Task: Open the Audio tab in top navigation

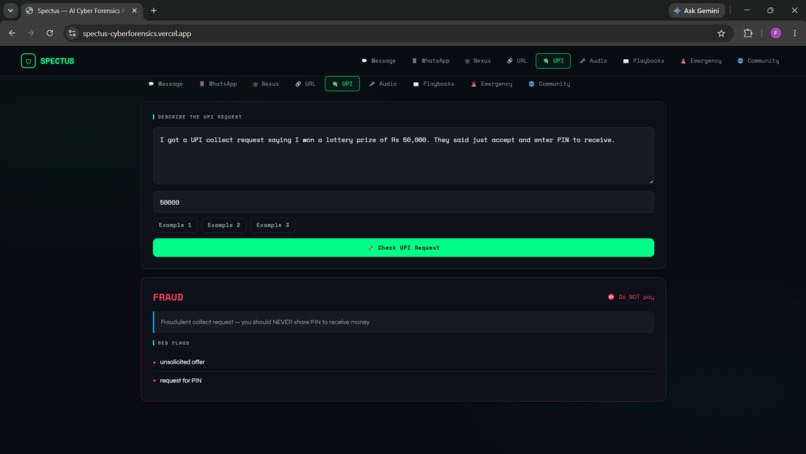Action: (x=593, y=61)
